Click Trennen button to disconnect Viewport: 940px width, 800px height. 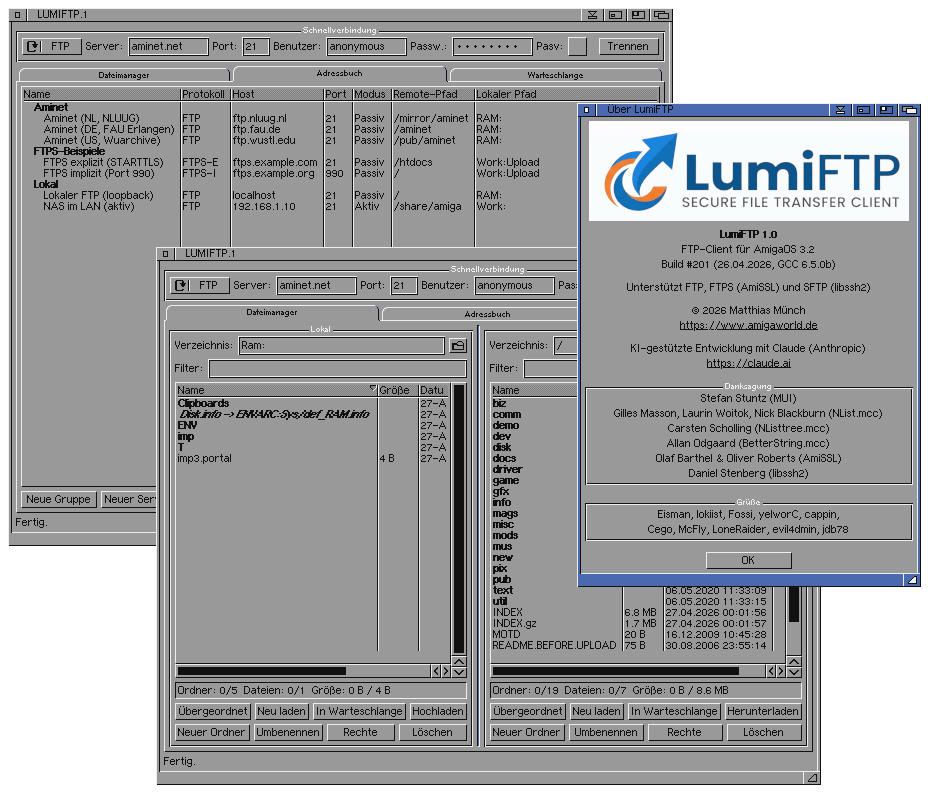628,46
